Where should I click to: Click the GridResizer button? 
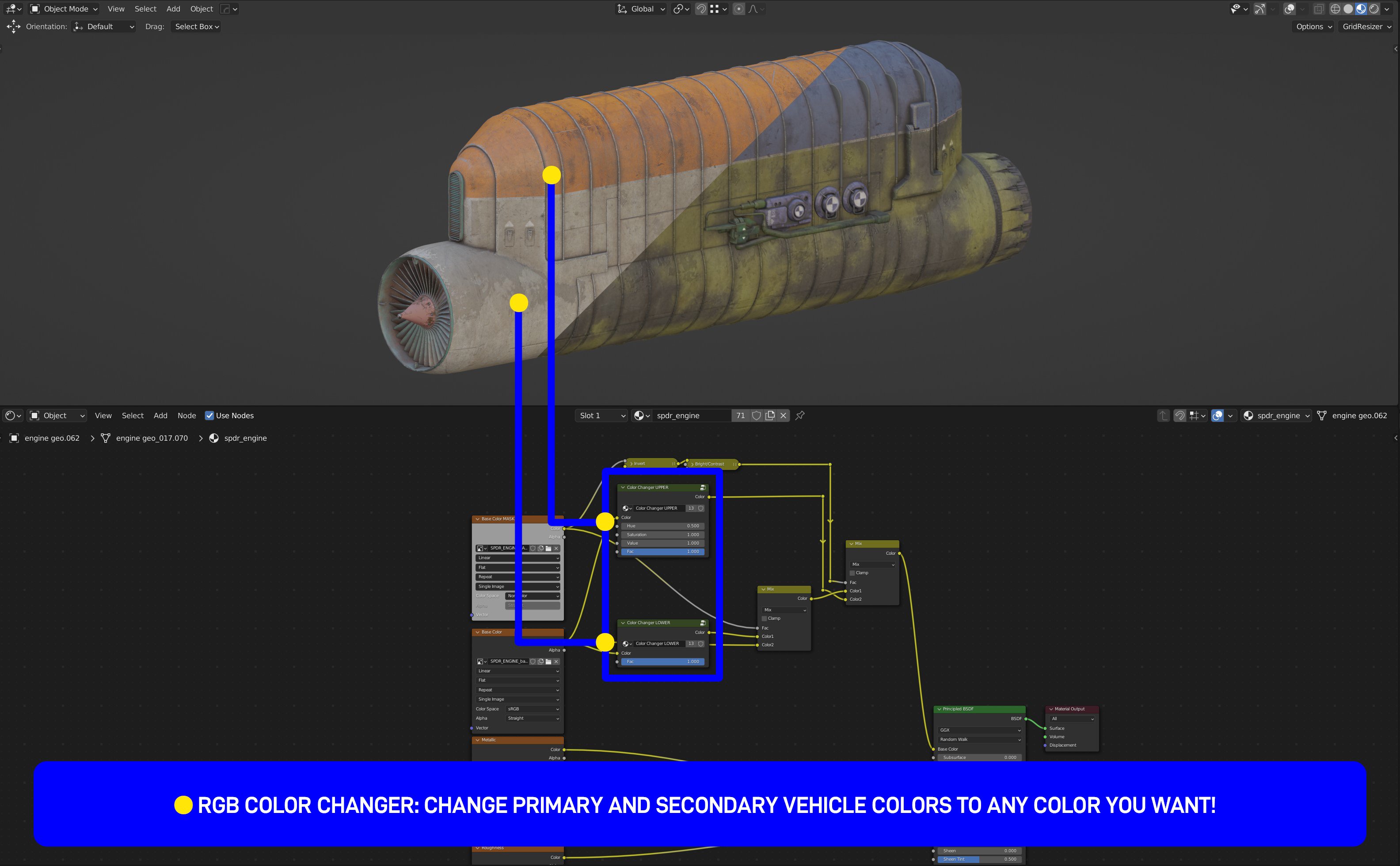click(x=1366, y=27)
